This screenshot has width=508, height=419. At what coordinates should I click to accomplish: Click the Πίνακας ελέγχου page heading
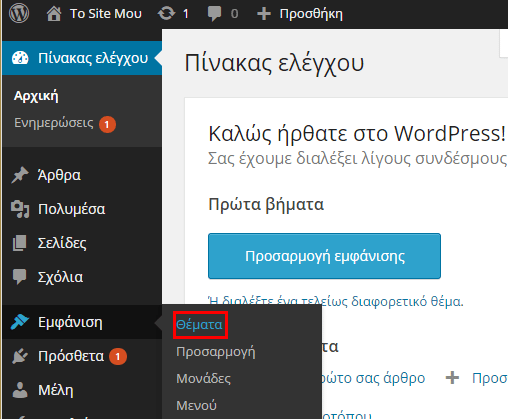pos(274,63)
